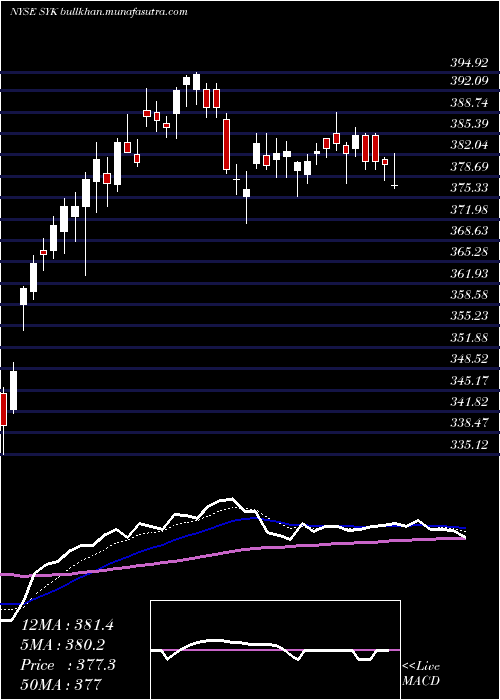Click the 378.69 price axis label
The width and height of the screenshot is (500, 700).
click(x=469, y=167)
